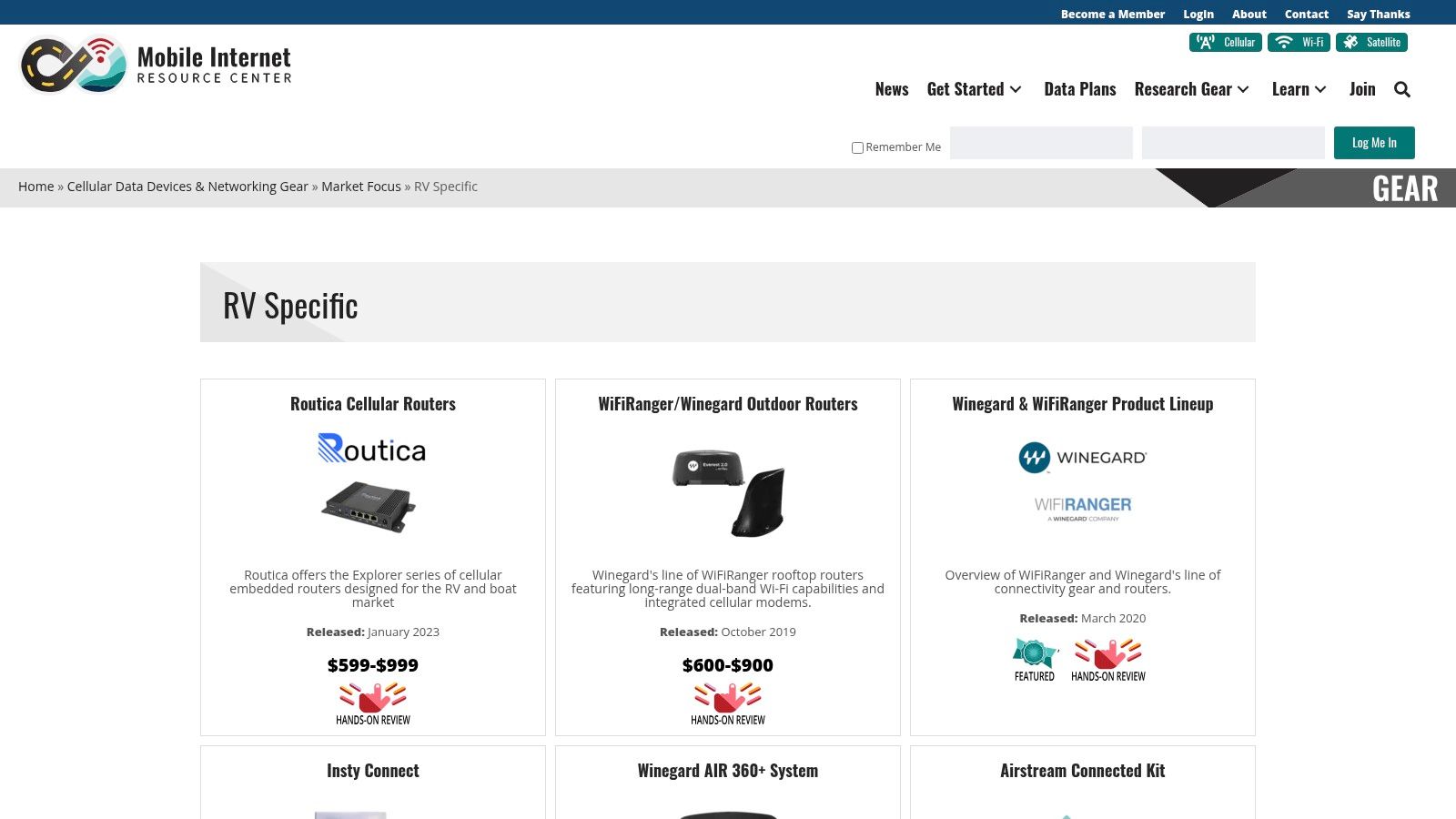Click the Log Me In button
The image size is (1456, 819).
(x=1374, y=143)
